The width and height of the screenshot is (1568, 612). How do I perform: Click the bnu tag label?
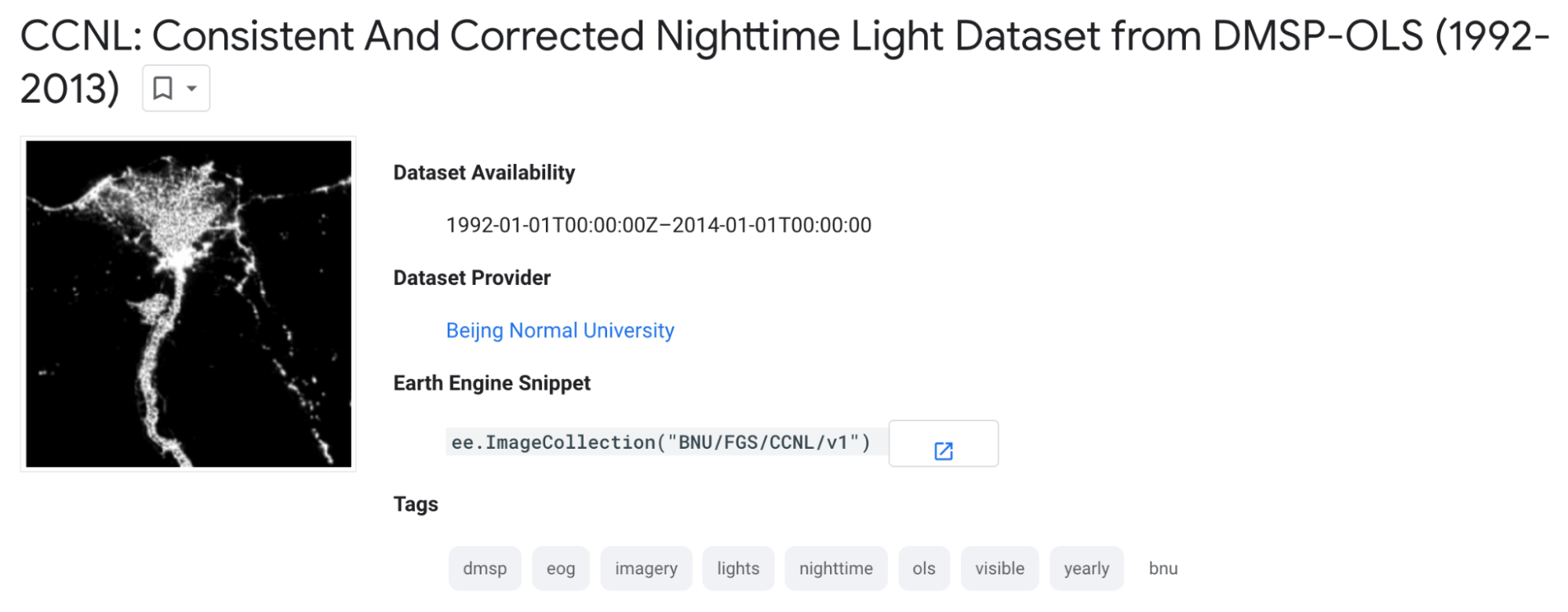(x=1162, y=568)
